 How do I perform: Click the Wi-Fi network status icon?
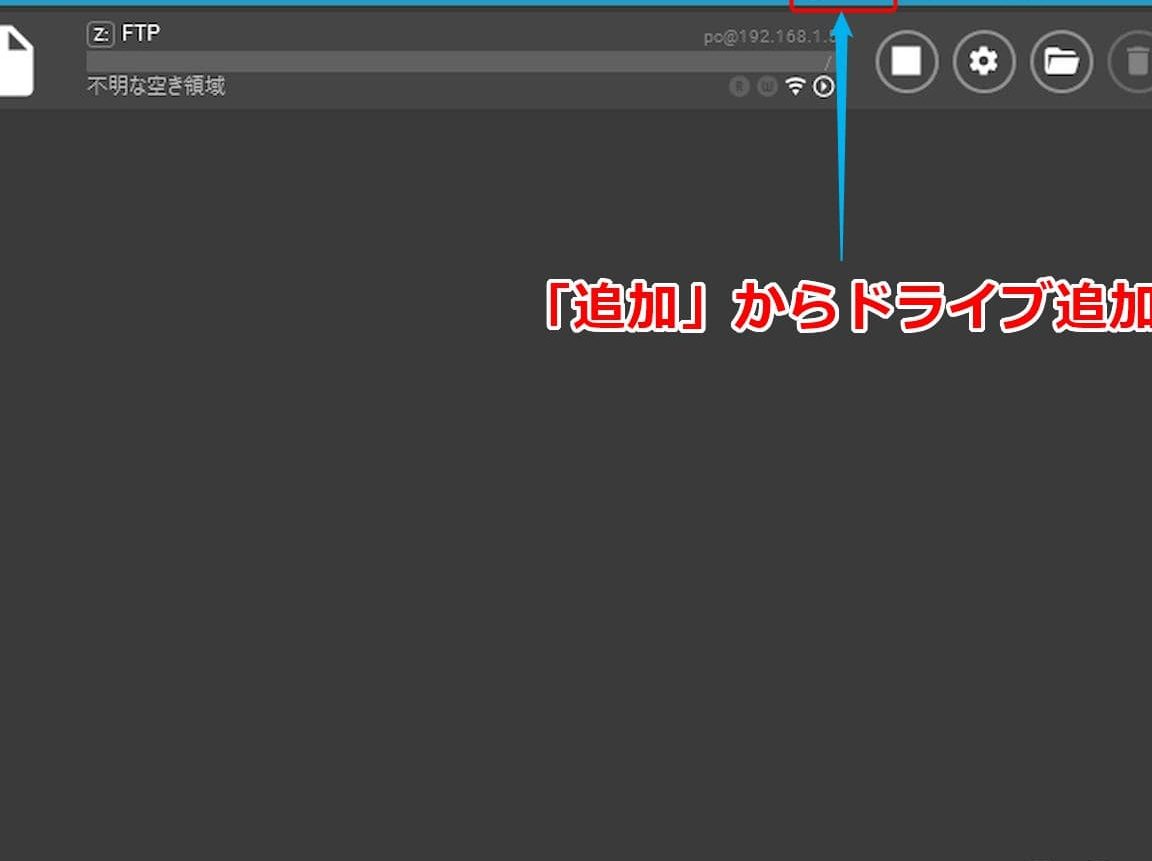[x=795, y=87]
